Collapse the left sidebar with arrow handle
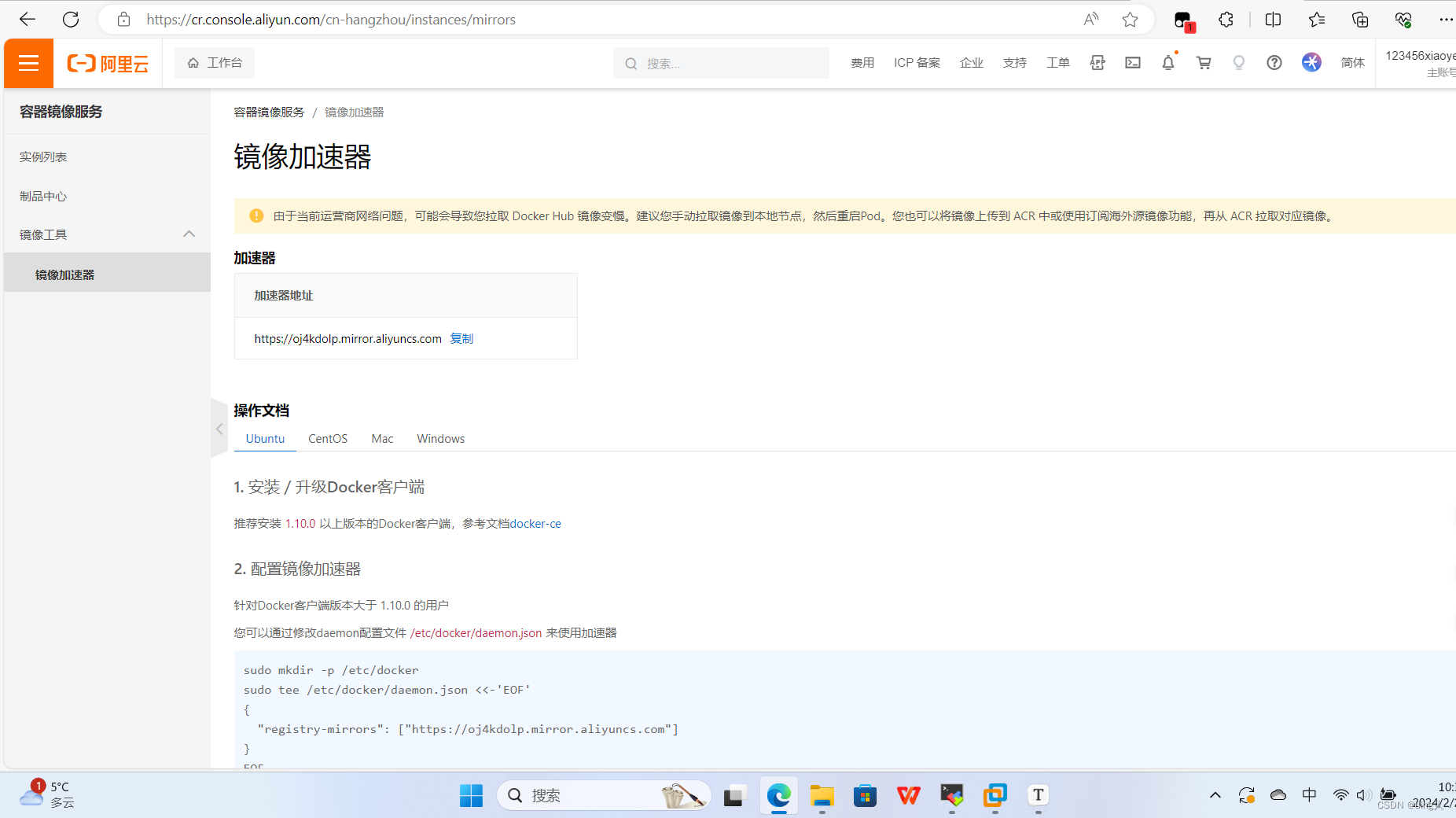1456x818 pixels. pyautogui.click(x=219, y=429)
